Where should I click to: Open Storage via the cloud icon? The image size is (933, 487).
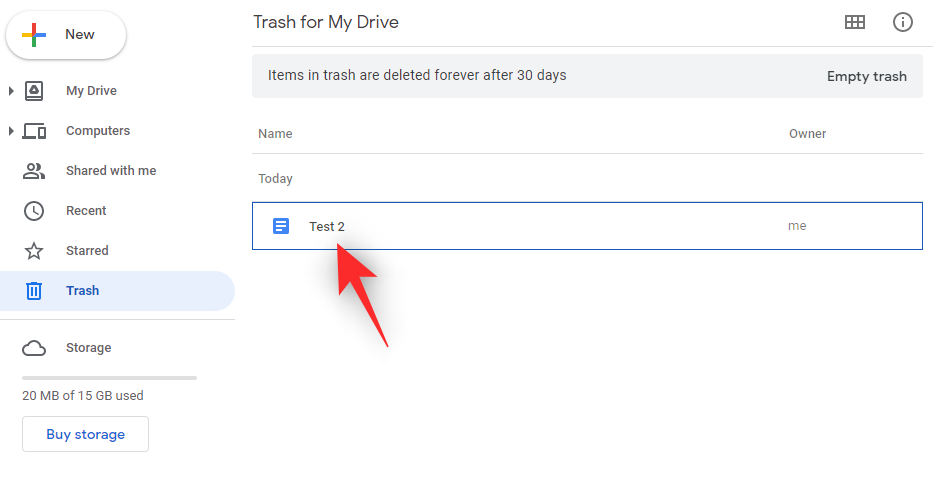pos(34,348)
